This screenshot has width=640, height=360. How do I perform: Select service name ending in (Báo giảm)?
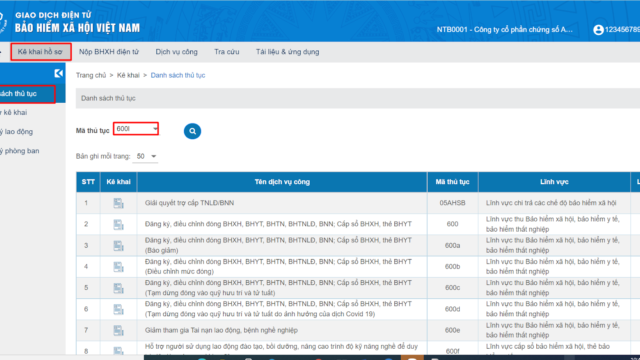(x=278, y=245)
